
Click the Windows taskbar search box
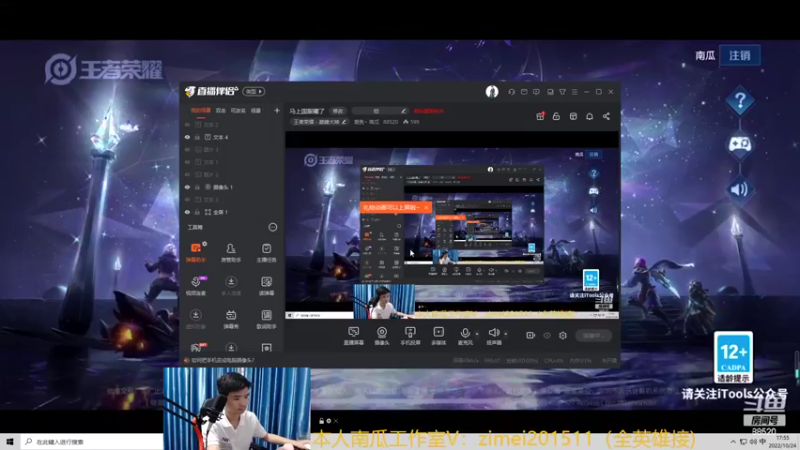click(x=92, y=442)
